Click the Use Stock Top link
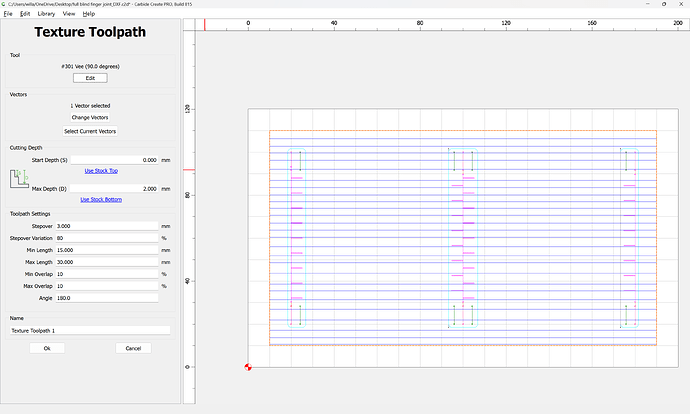This screenshot has height=414, width=690. (x=101, y=171)
